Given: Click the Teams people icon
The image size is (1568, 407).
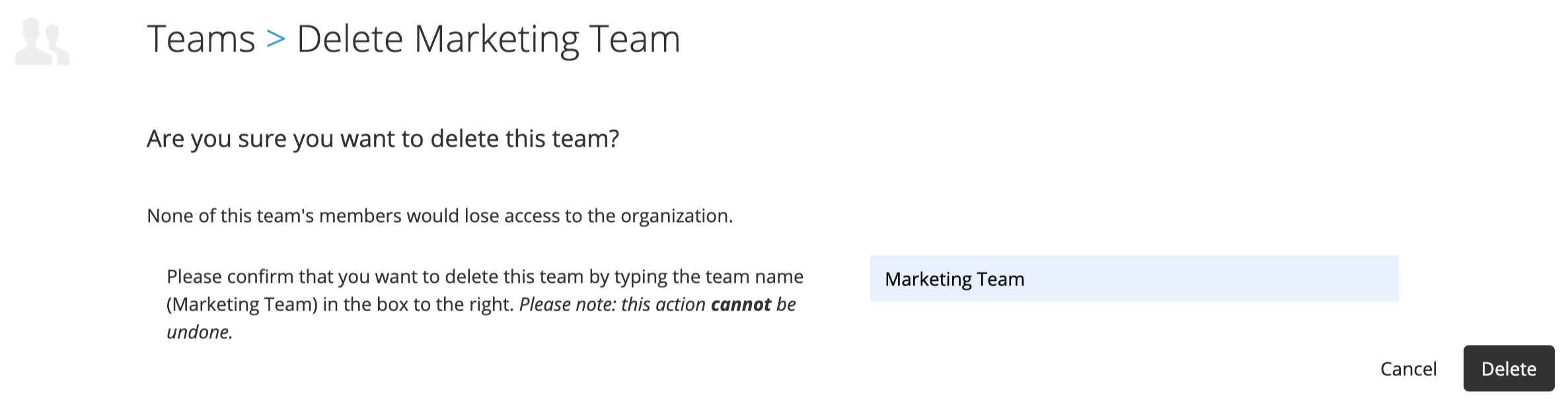Looking at the screenshot, I should 42,41.
